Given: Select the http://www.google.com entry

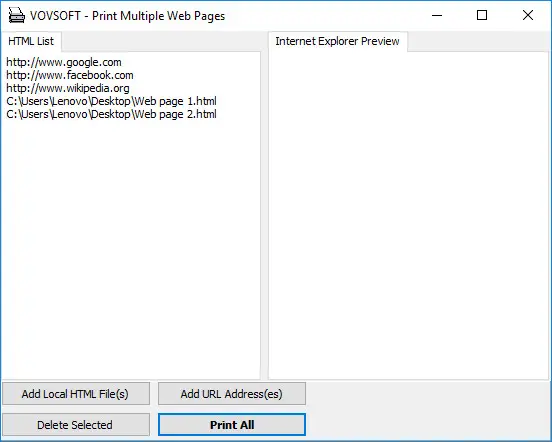Looking at the screenshot, I should coord(64,62).
